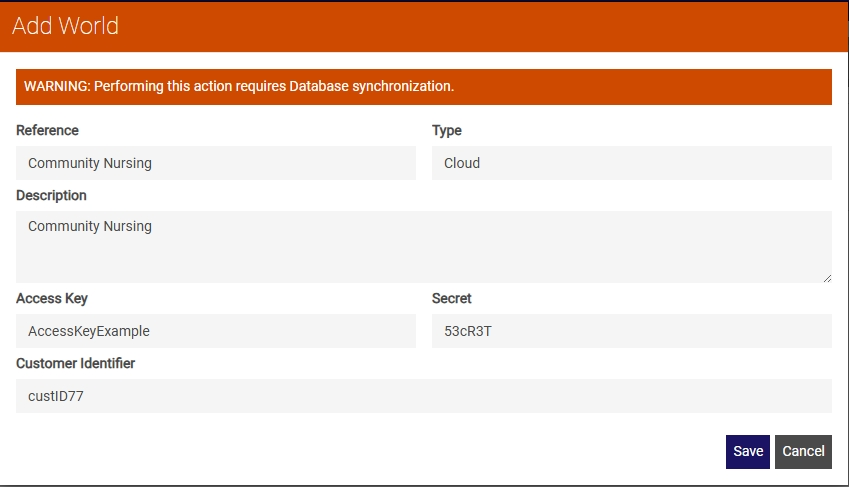Focus the Customer Identifier field
The width and height of the screenshot is (849, 487).
pos(423,396)
